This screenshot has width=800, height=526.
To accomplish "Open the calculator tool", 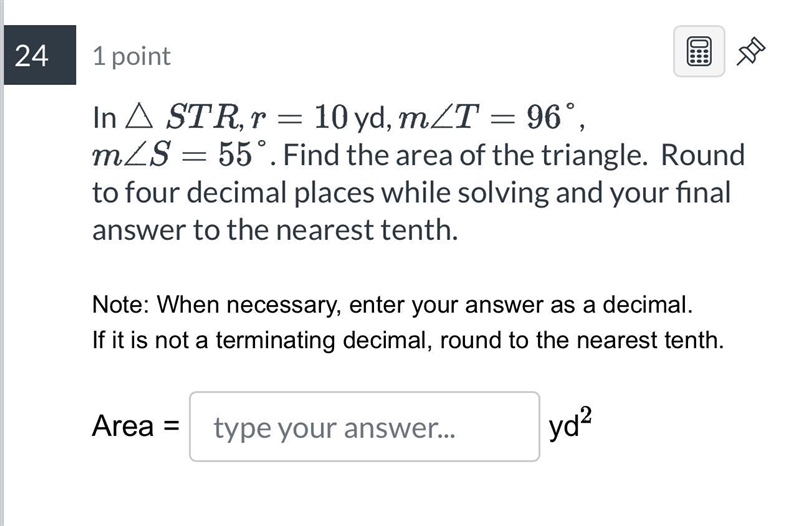I will click(x=698, y=52).
